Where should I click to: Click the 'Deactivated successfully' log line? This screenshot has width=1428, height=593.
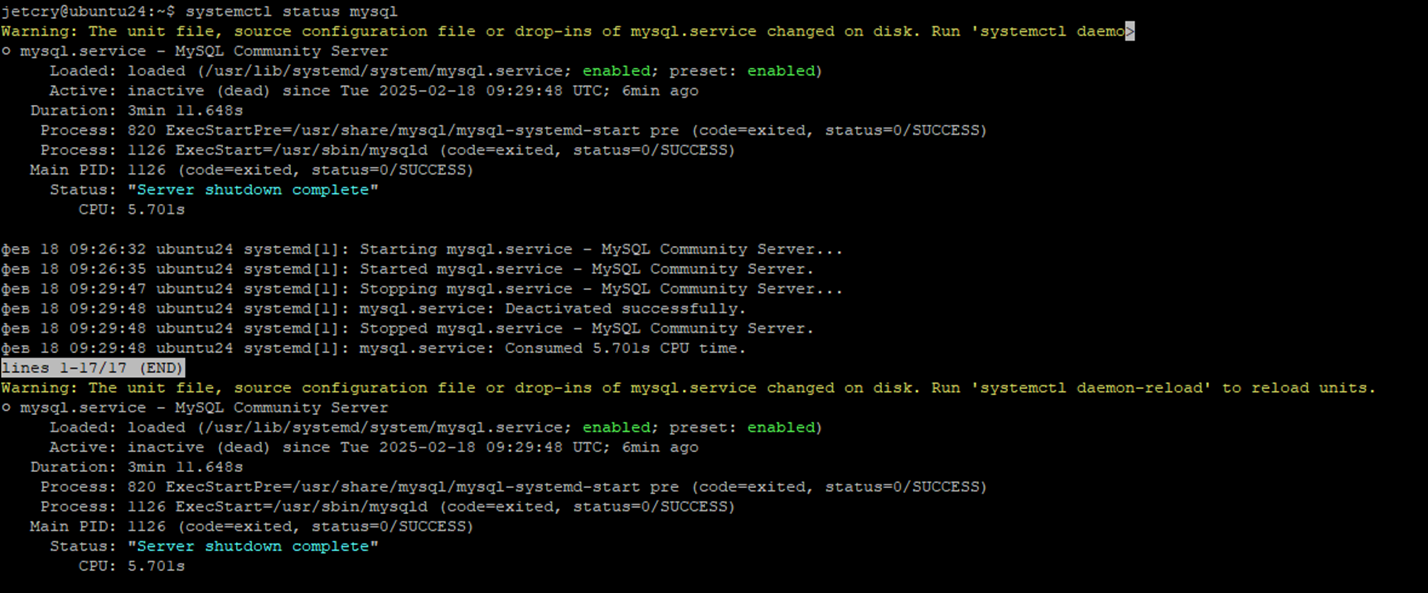pyautogui.click(x=374, y=309)
